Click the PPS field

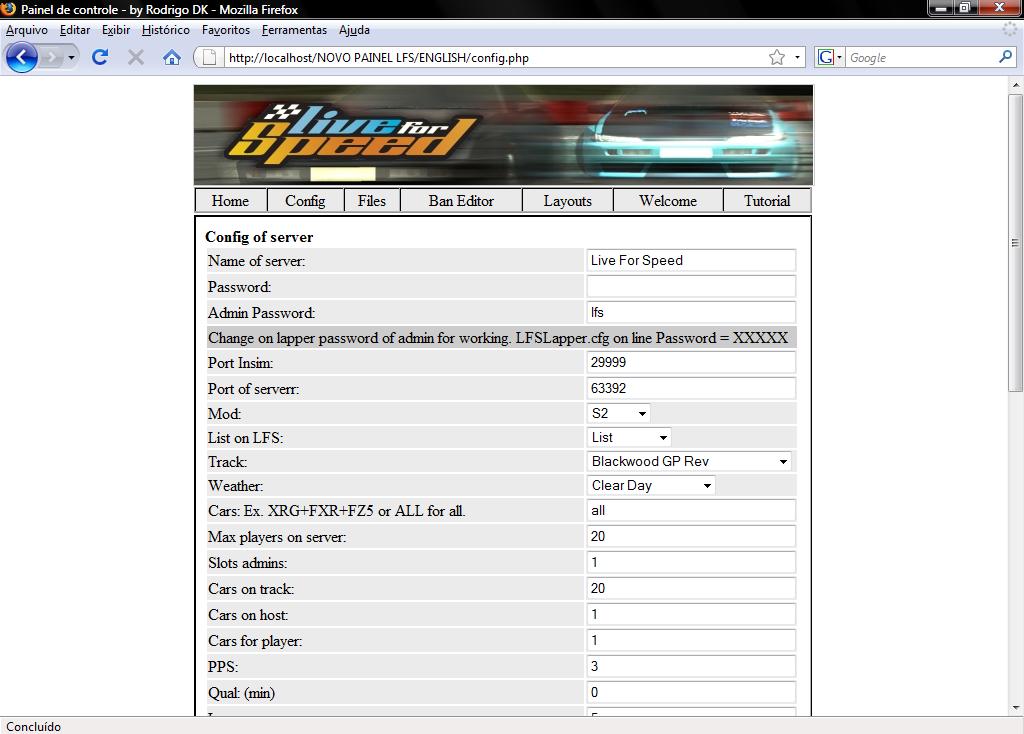(691, 666)
